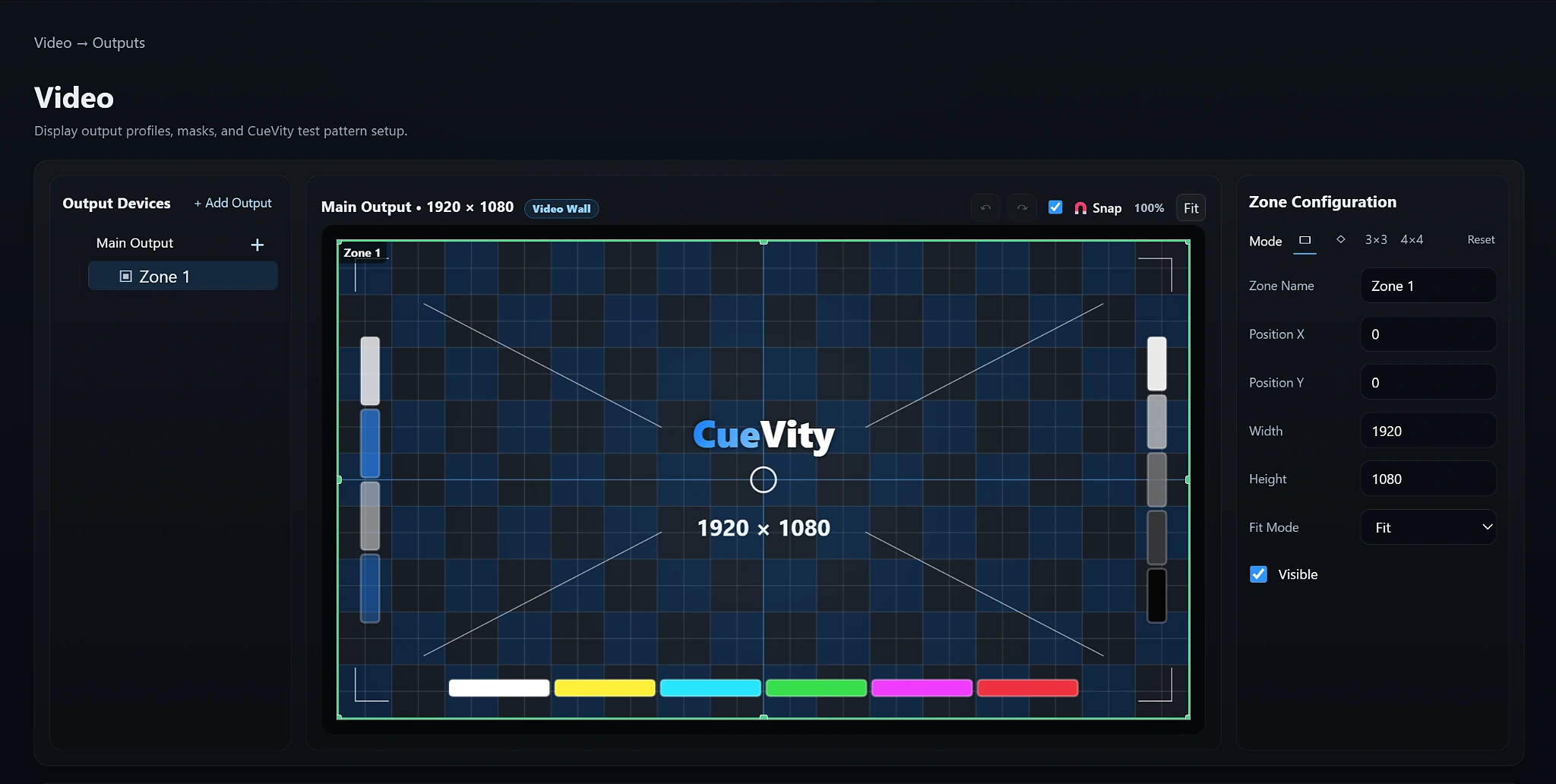Click the yellow color bar in the test pattern
This screenshot has width=1556, height=784.
(605, 688)
